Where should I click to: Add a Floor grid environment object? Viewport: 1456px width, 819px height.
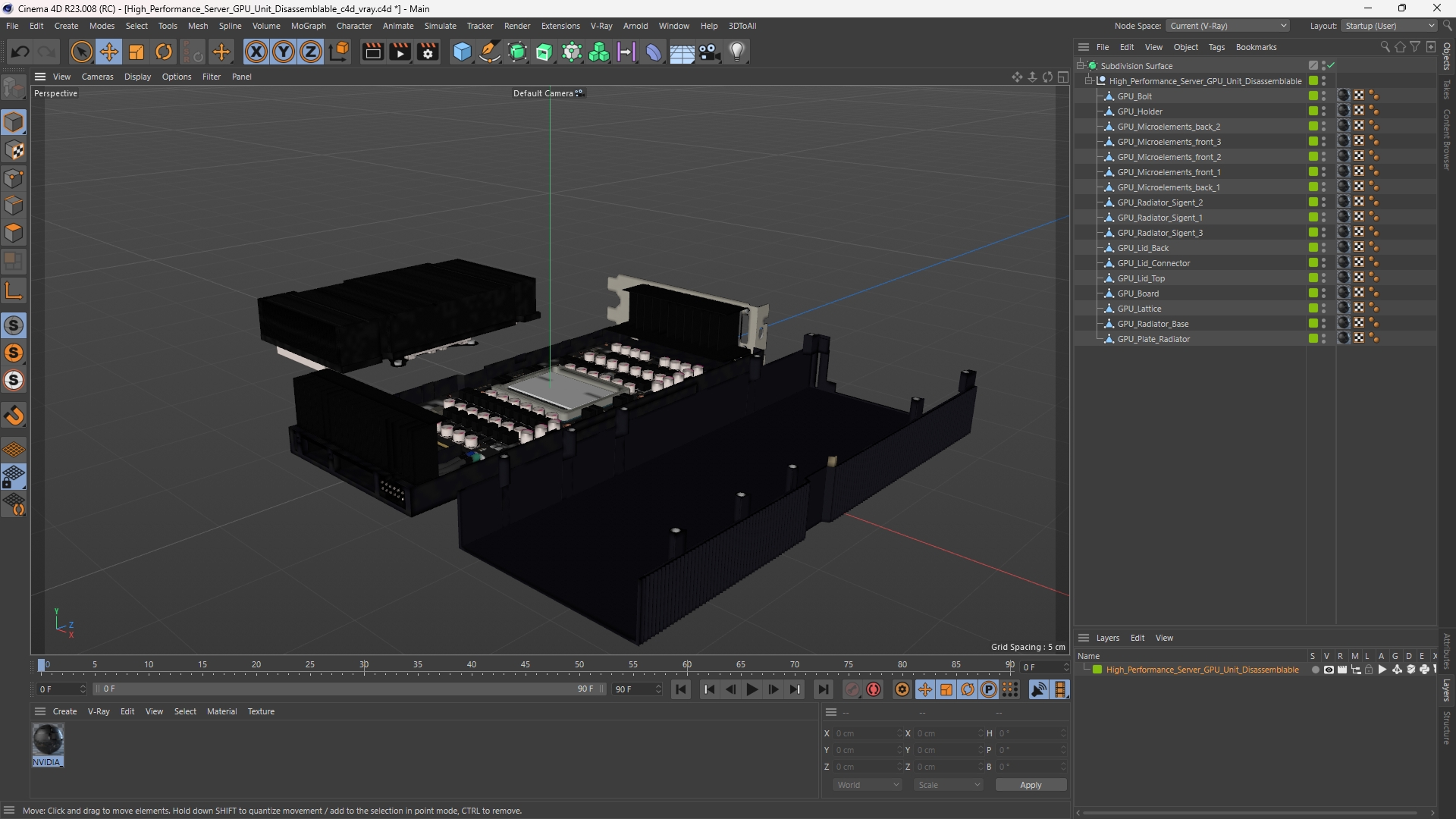(682, 52)
